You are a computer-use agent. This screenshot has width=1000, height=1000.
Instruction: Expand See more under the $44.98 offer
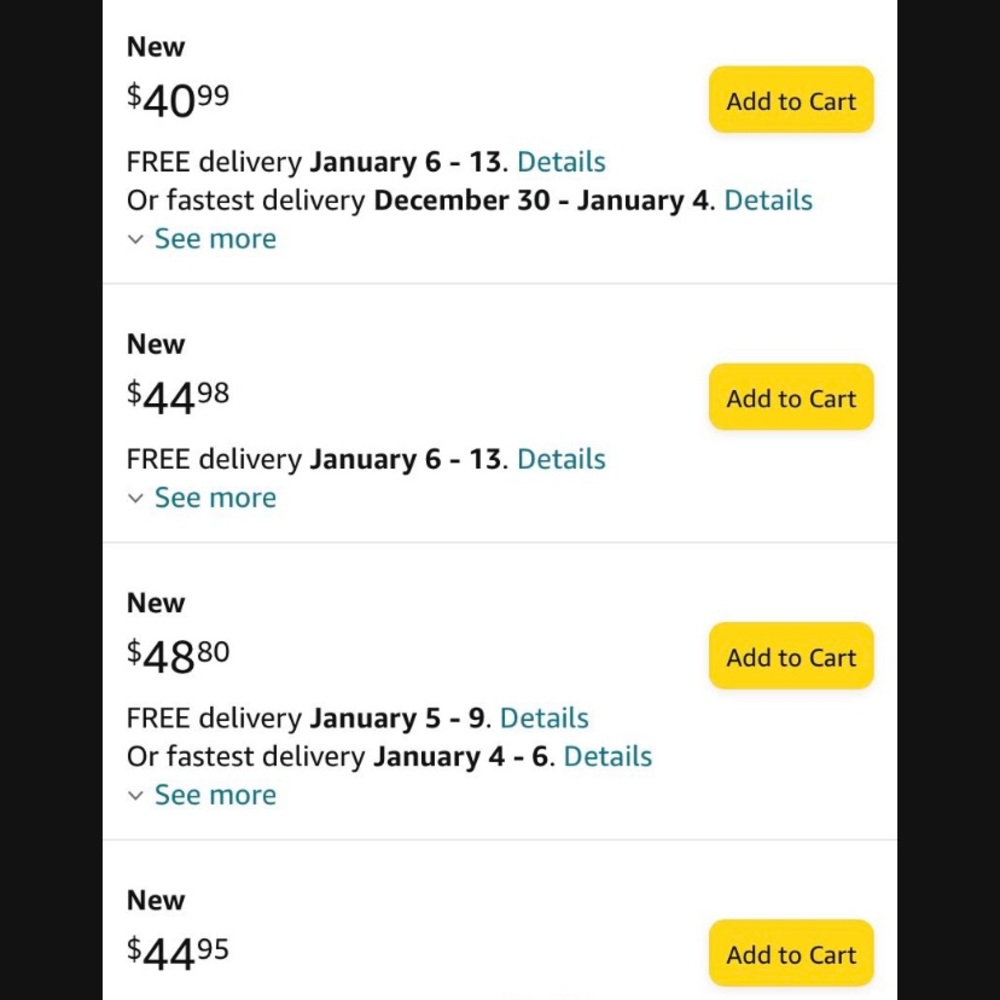(x=215, y=497)
